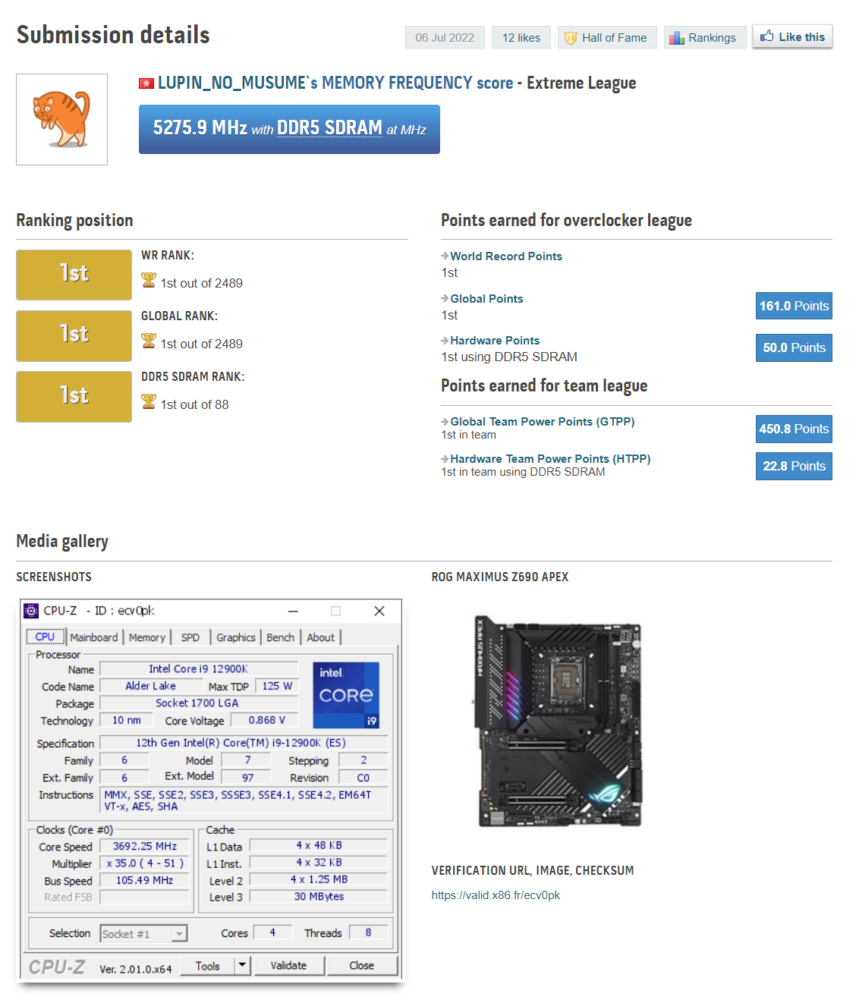Click the Hall of Fame button
This screenshot has width=856, height=1000.
[605, 38]
